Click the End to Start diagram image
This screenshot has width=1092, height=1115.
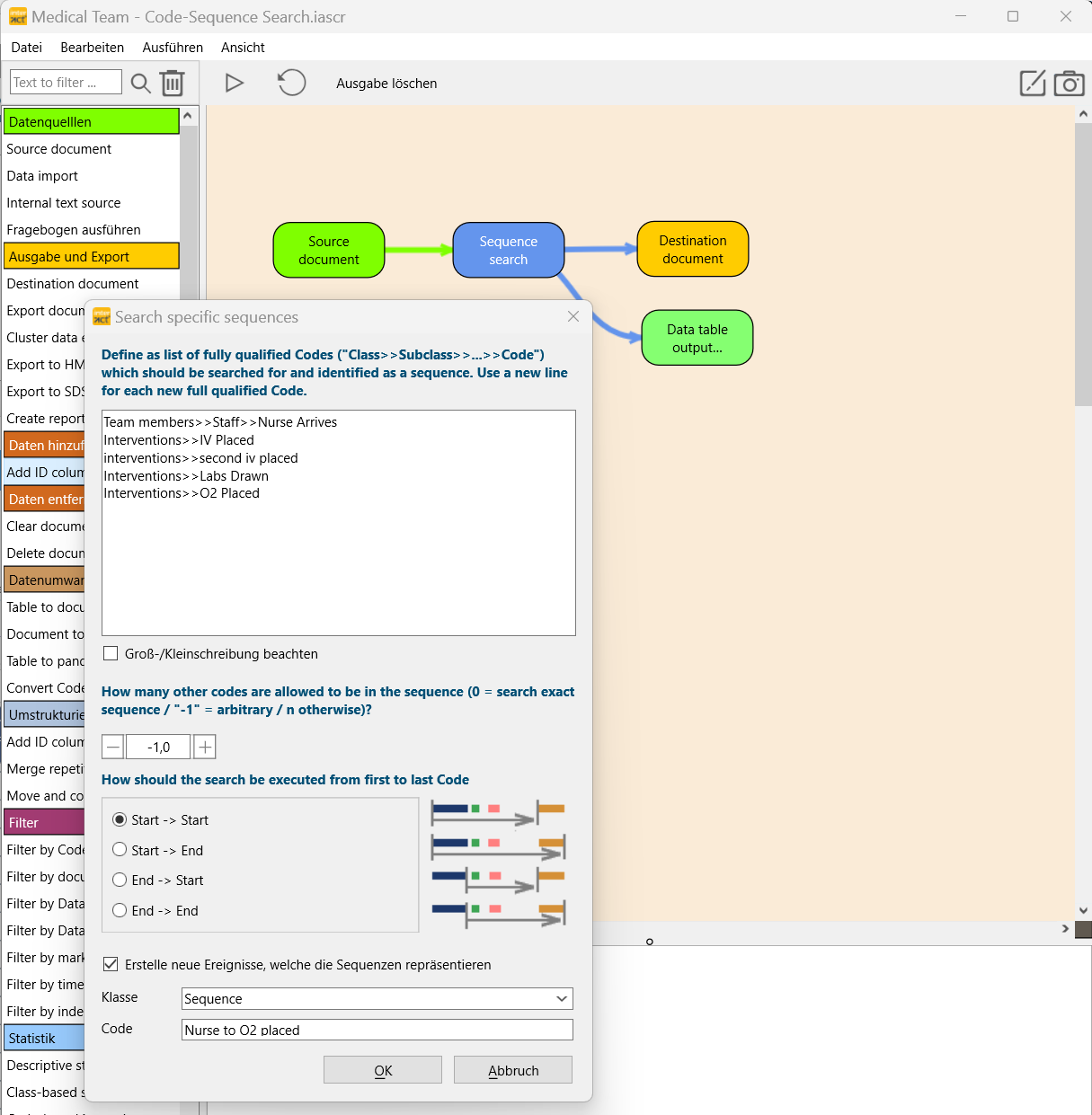click(x=498, y=880)
